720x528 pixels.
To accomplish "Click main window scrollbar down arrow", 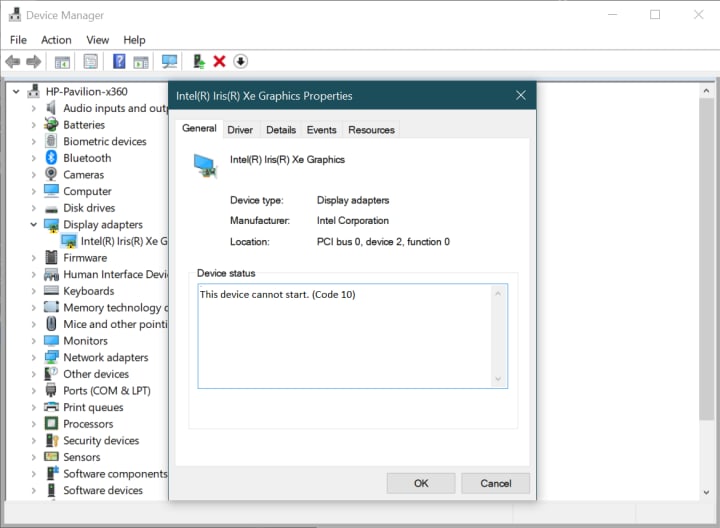I will [x=706, y=492].
